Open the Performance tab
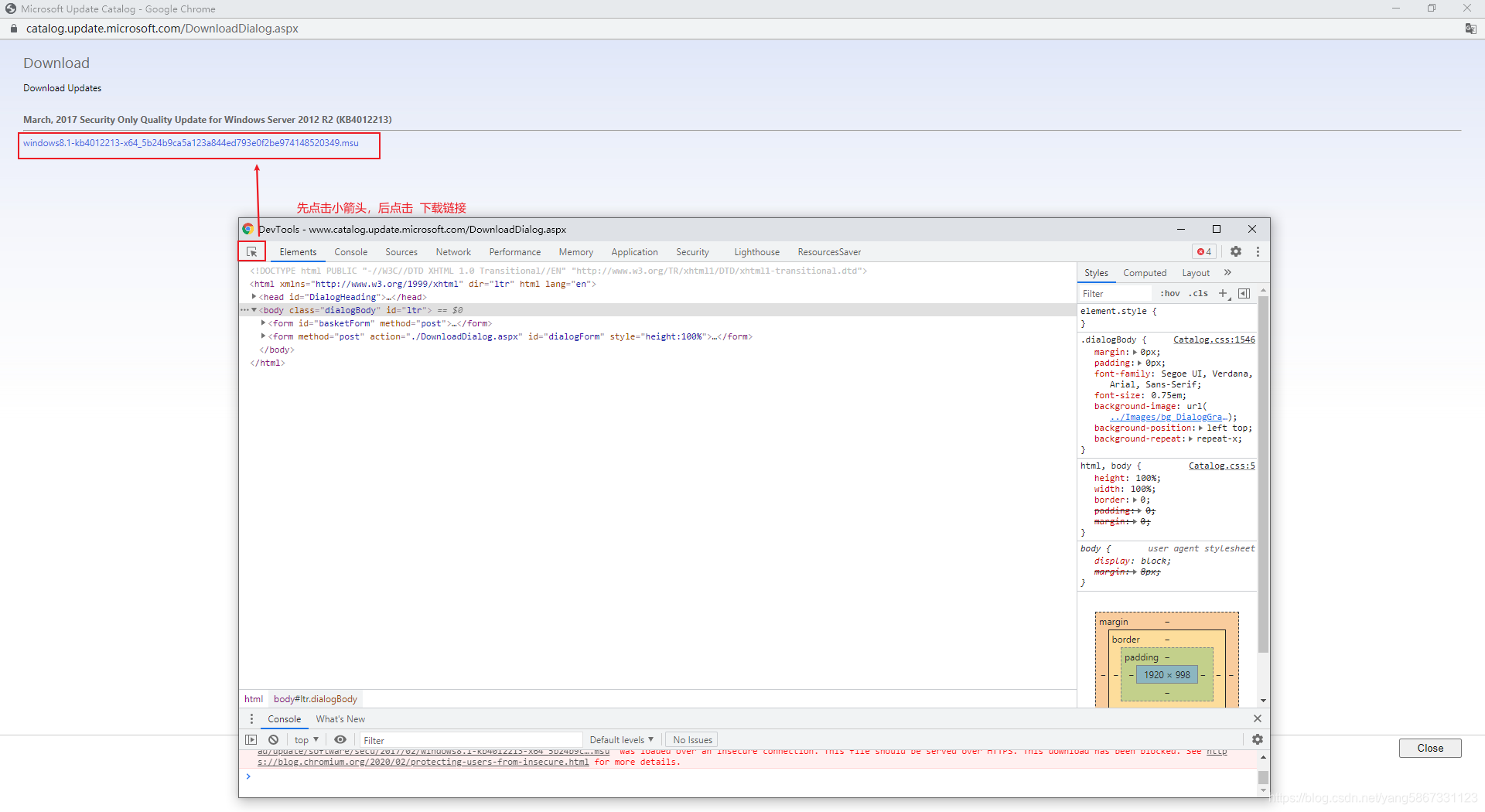 [x=514, y=252]
